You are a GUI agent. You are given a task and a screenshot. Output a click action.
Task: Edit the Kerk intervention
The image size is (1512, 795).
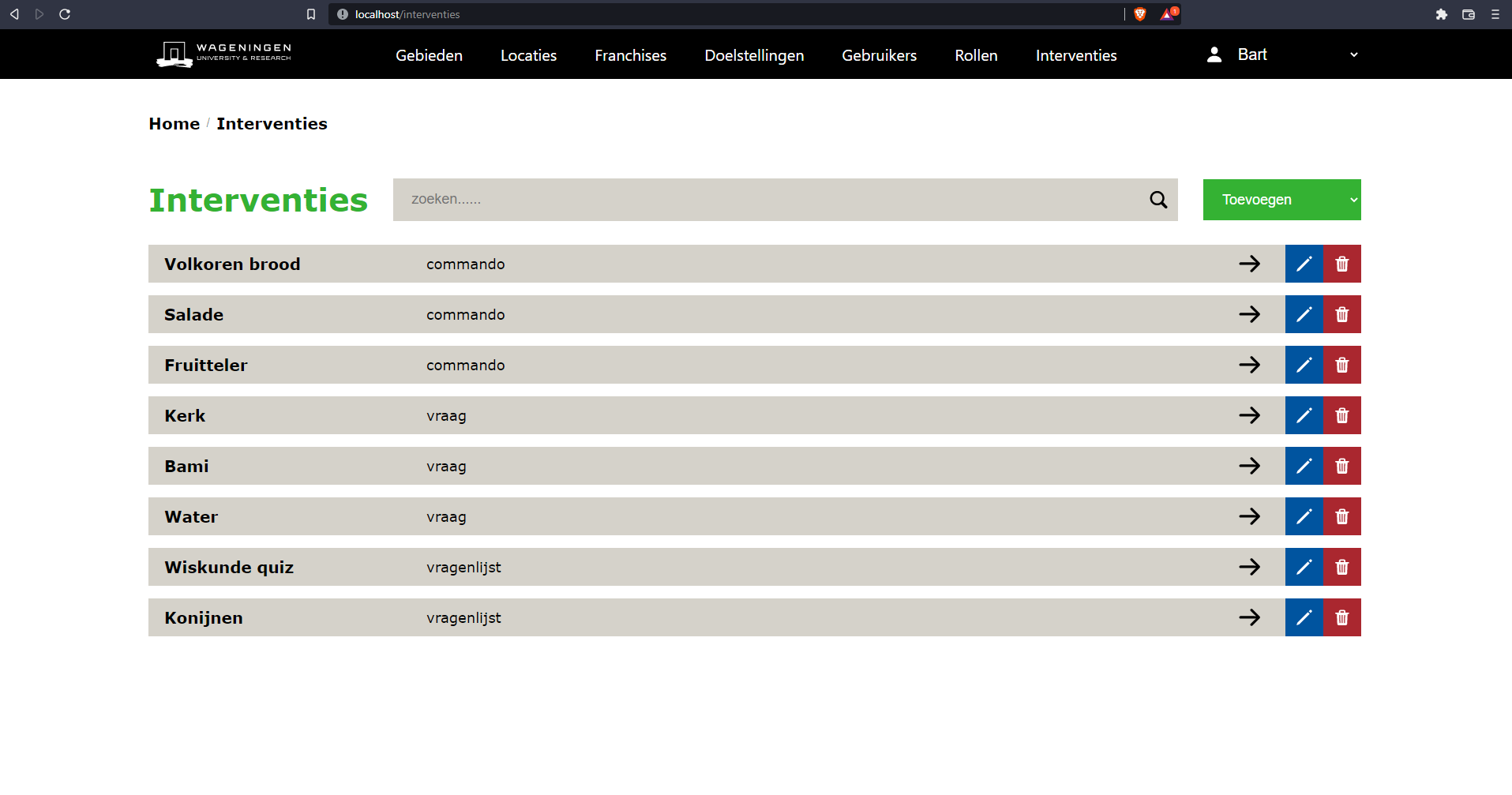(x=1304, y=415)
